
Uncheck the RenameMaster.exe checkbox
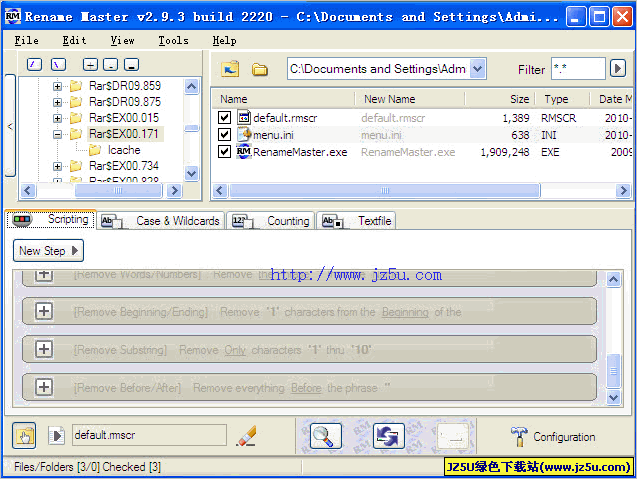coord(224,152)
